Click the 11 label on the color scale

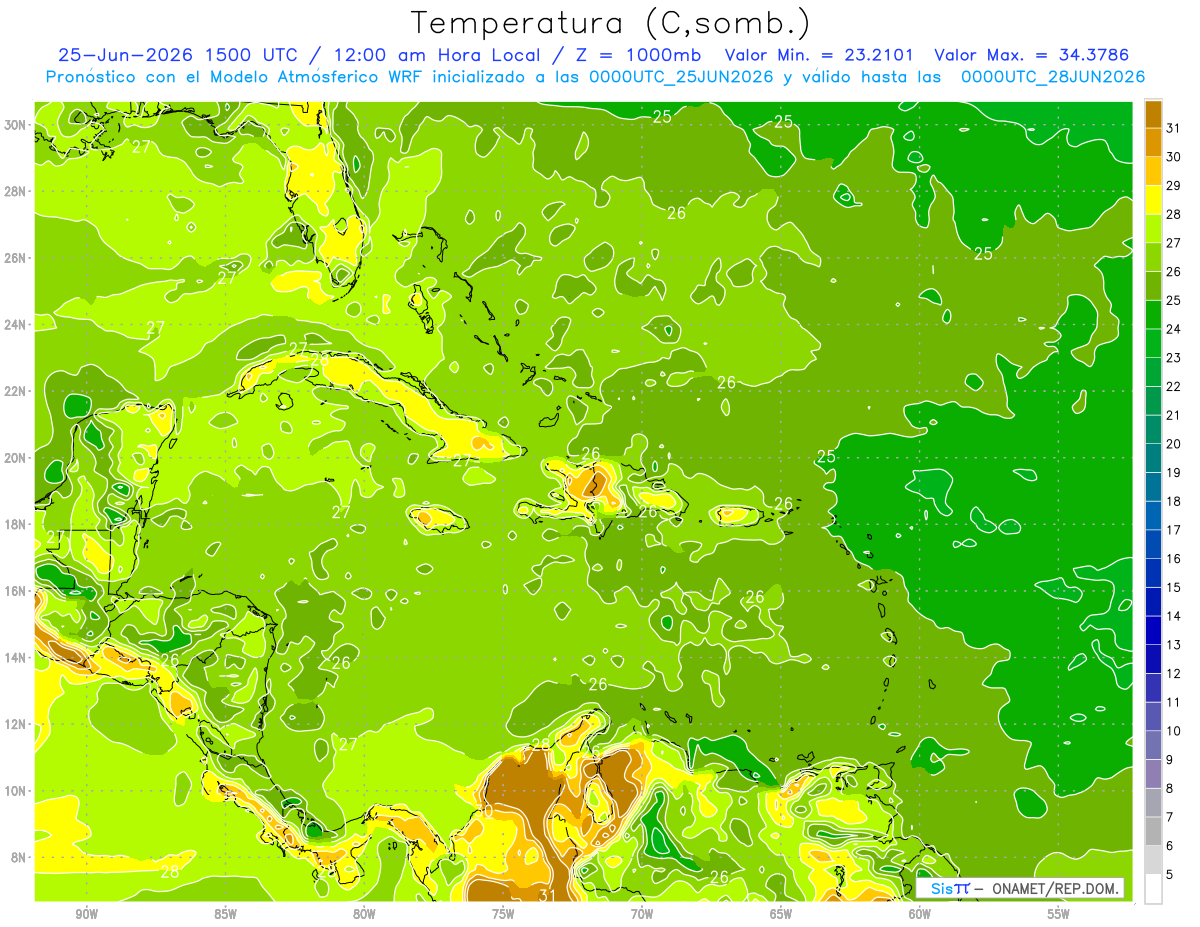click(1174, 702)
